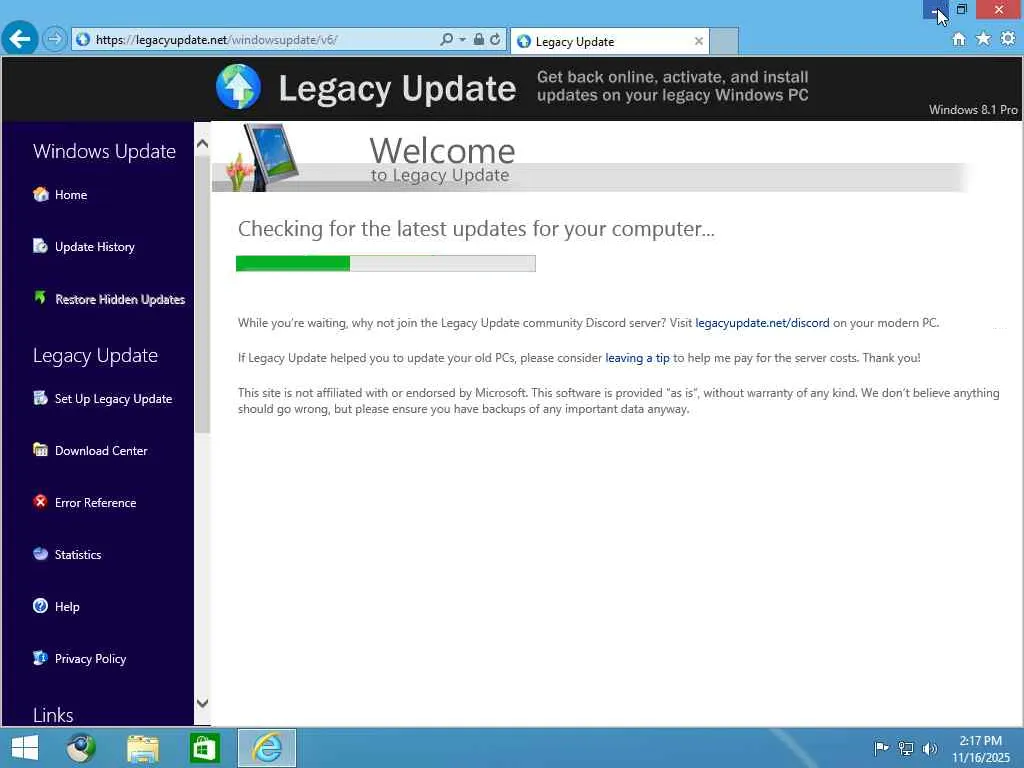
Task: Open Favorites star icon
Action: (983, 39)
